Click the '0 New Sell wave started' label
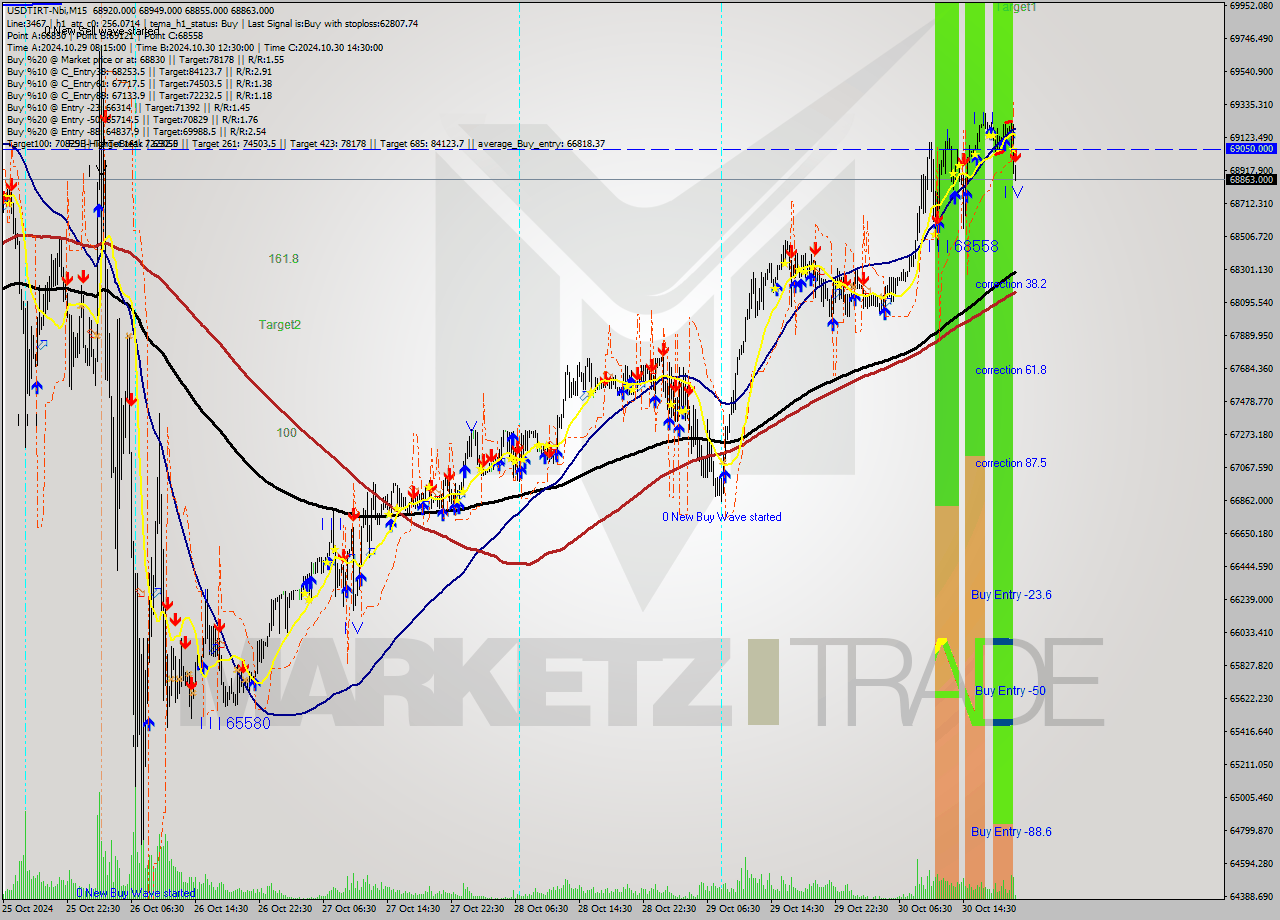Image resolution: width=1280 pixels, height=920 pixels. 102,31
